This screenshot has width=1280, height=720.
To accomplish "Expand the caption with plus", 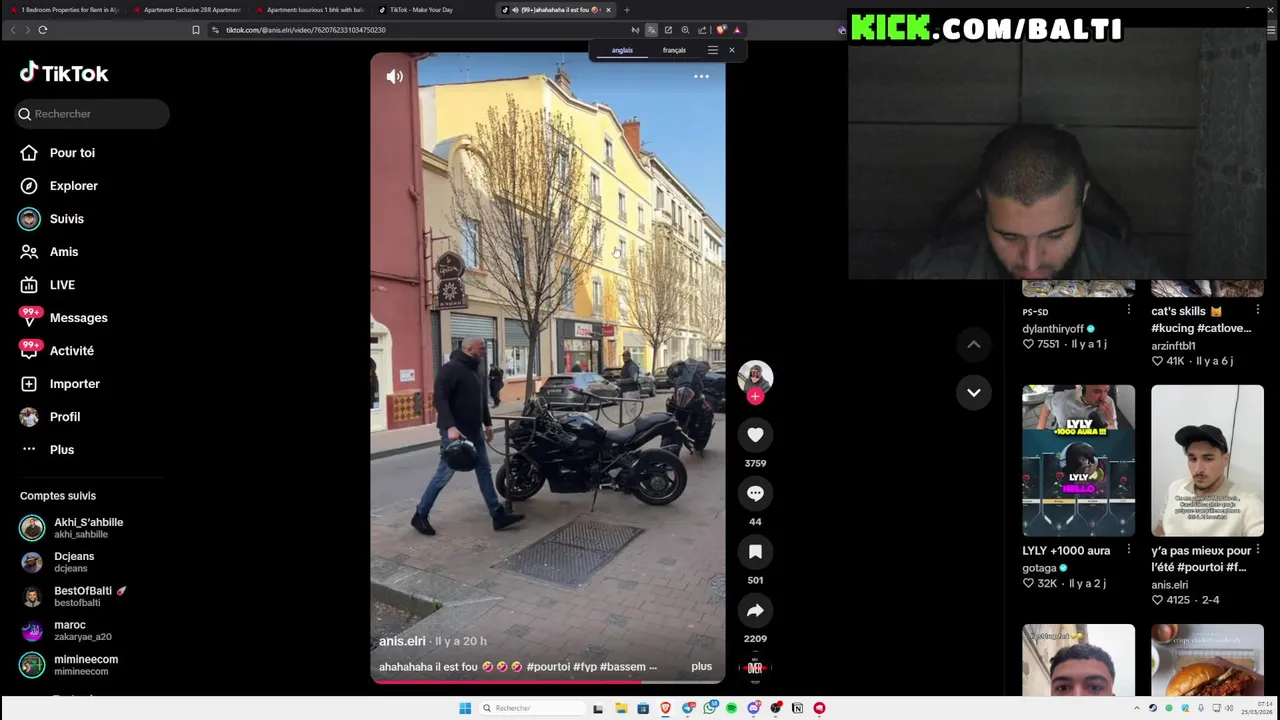I will 701,667.
